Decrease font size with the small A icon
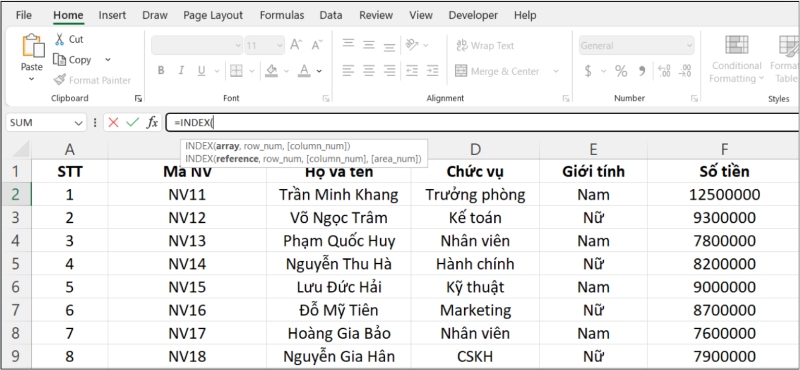The width and height of the screenshot is (800, 370). point(317,45)
